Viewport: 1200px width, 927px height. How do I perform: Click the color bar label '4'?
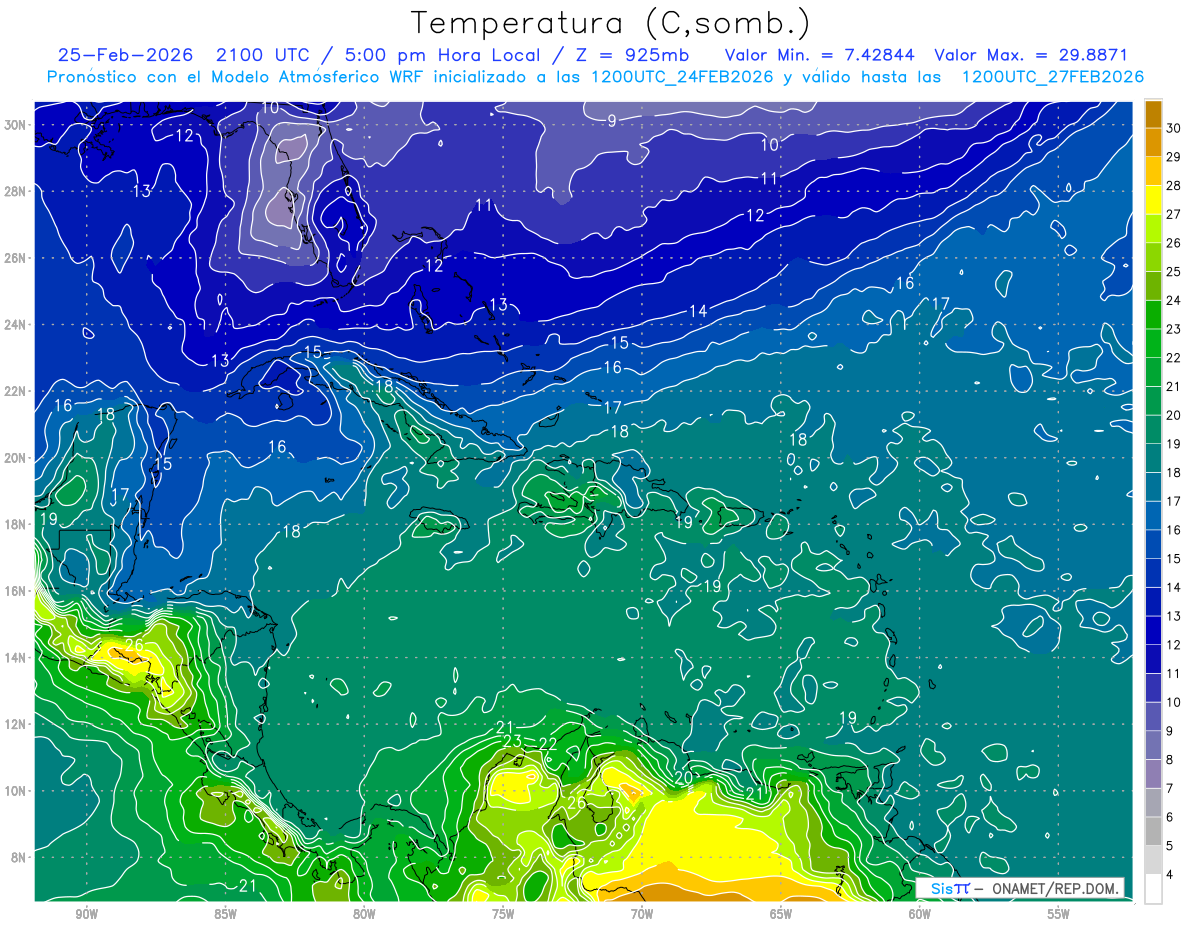(x=1170, y=875)
